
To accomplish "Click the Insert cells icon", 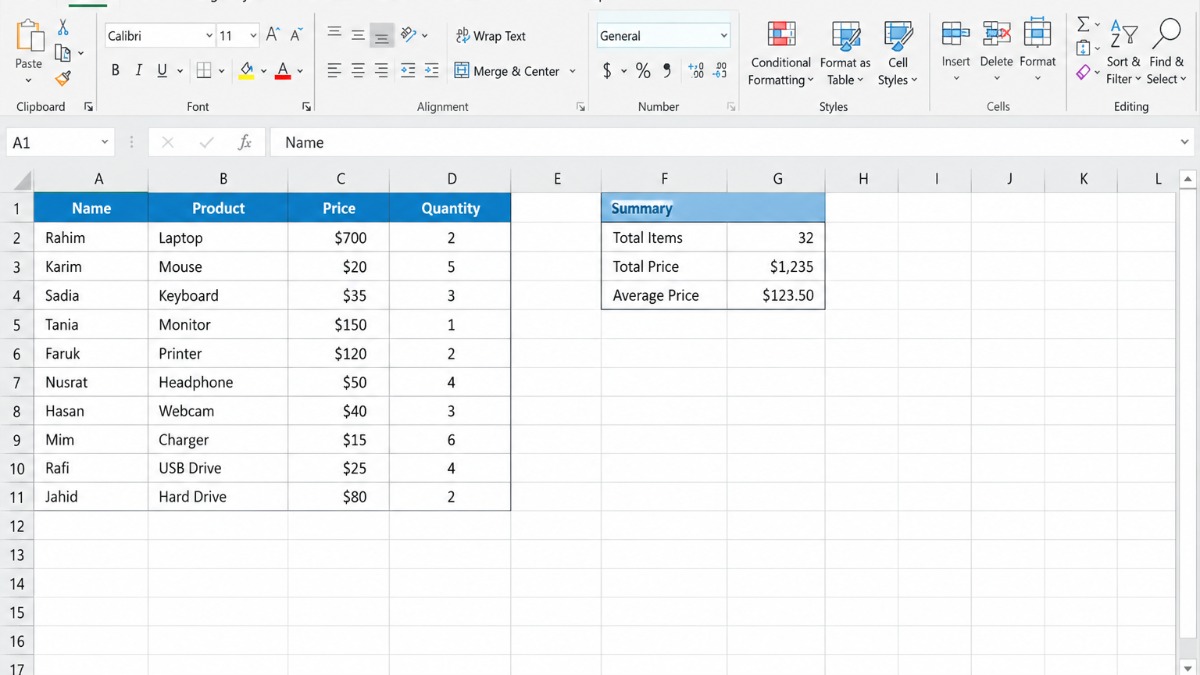I will [956, 34].
